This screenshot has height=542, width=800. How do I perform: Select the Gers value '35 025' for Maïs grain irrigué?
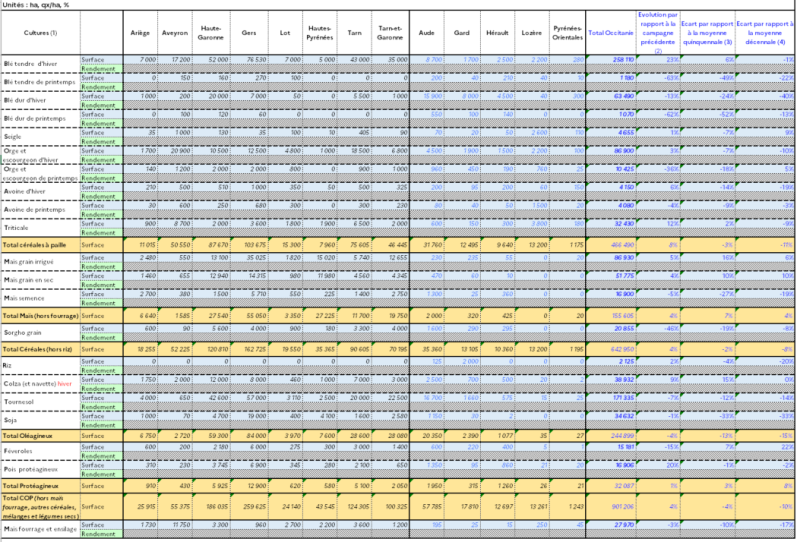(x=257, y=258)
